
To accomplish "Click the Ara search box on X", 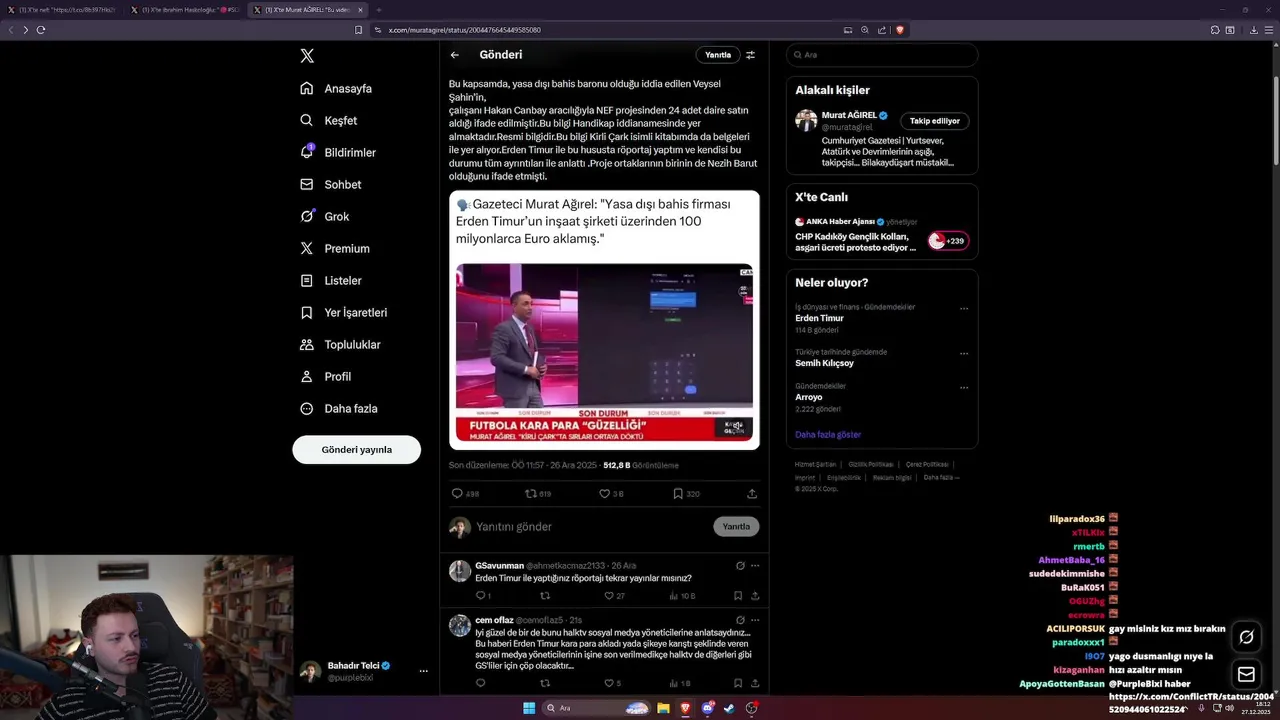I will tap(881, 55).
